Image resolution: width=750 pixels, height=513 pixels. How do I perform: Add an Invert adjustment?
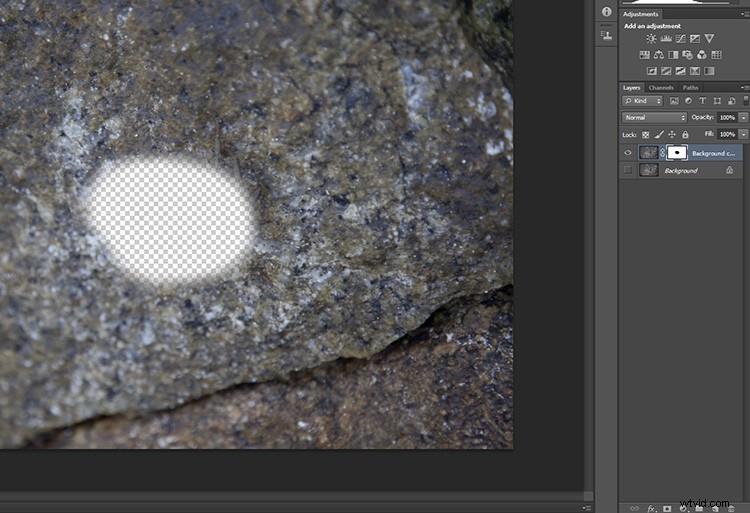[651, 71]
